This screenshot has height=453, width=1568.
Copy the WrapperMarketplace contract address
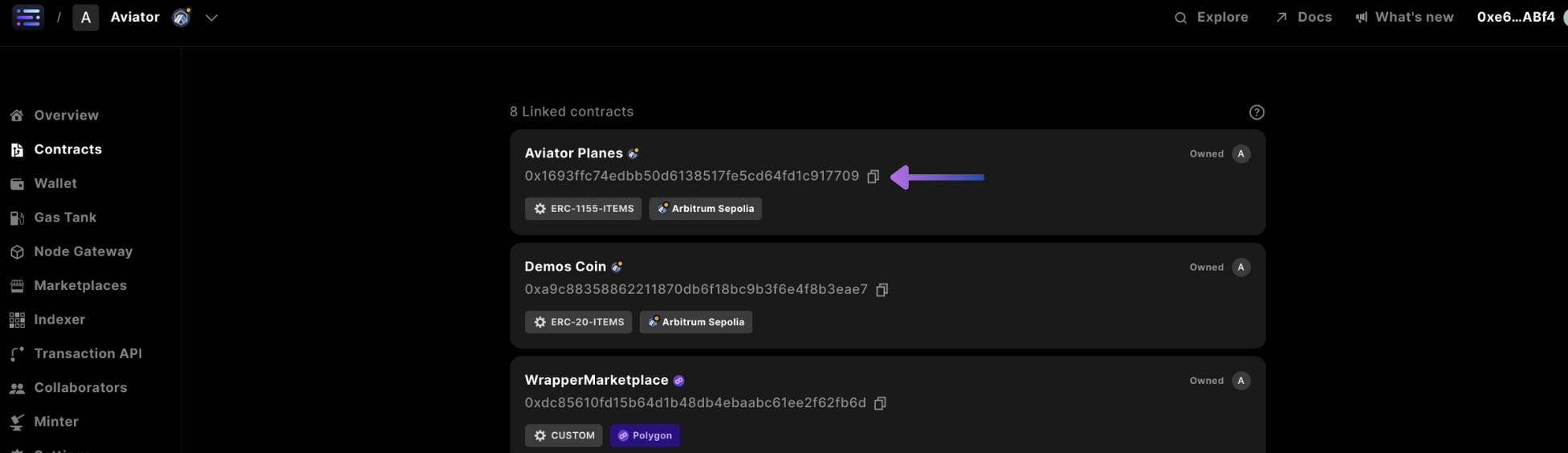(880, 403)
